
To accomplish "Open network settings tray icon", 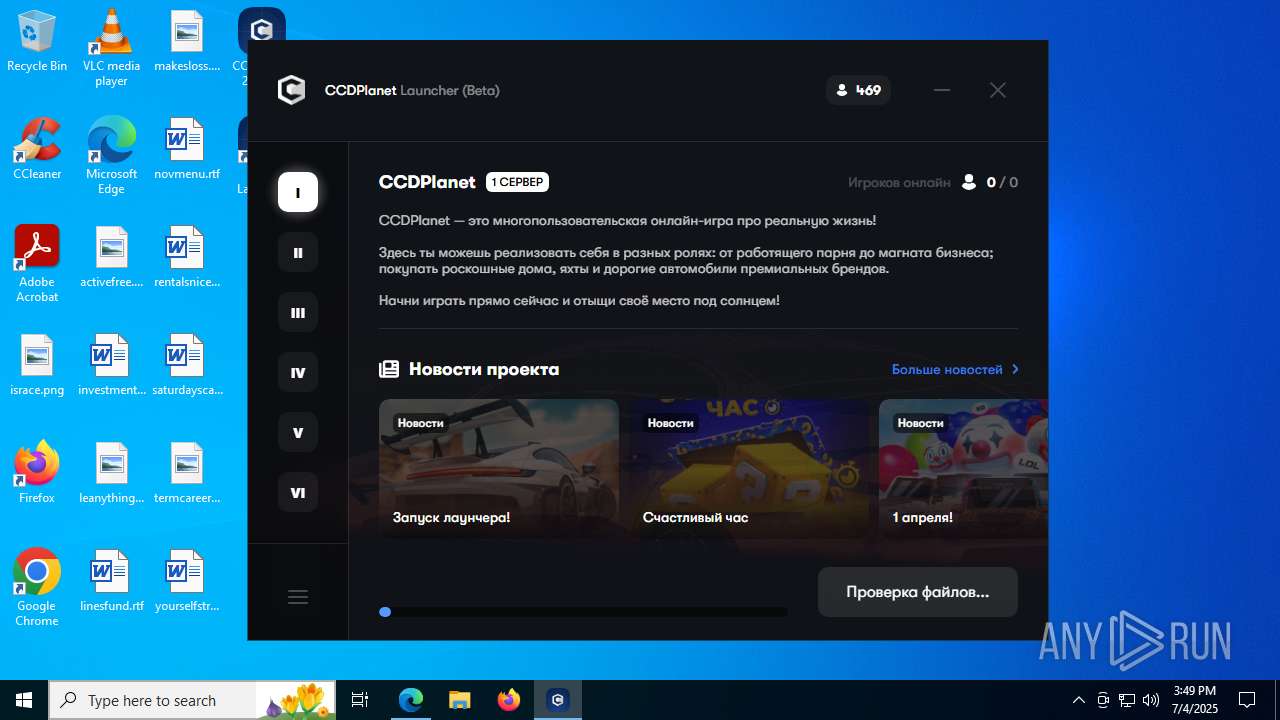I will 1127,700.
